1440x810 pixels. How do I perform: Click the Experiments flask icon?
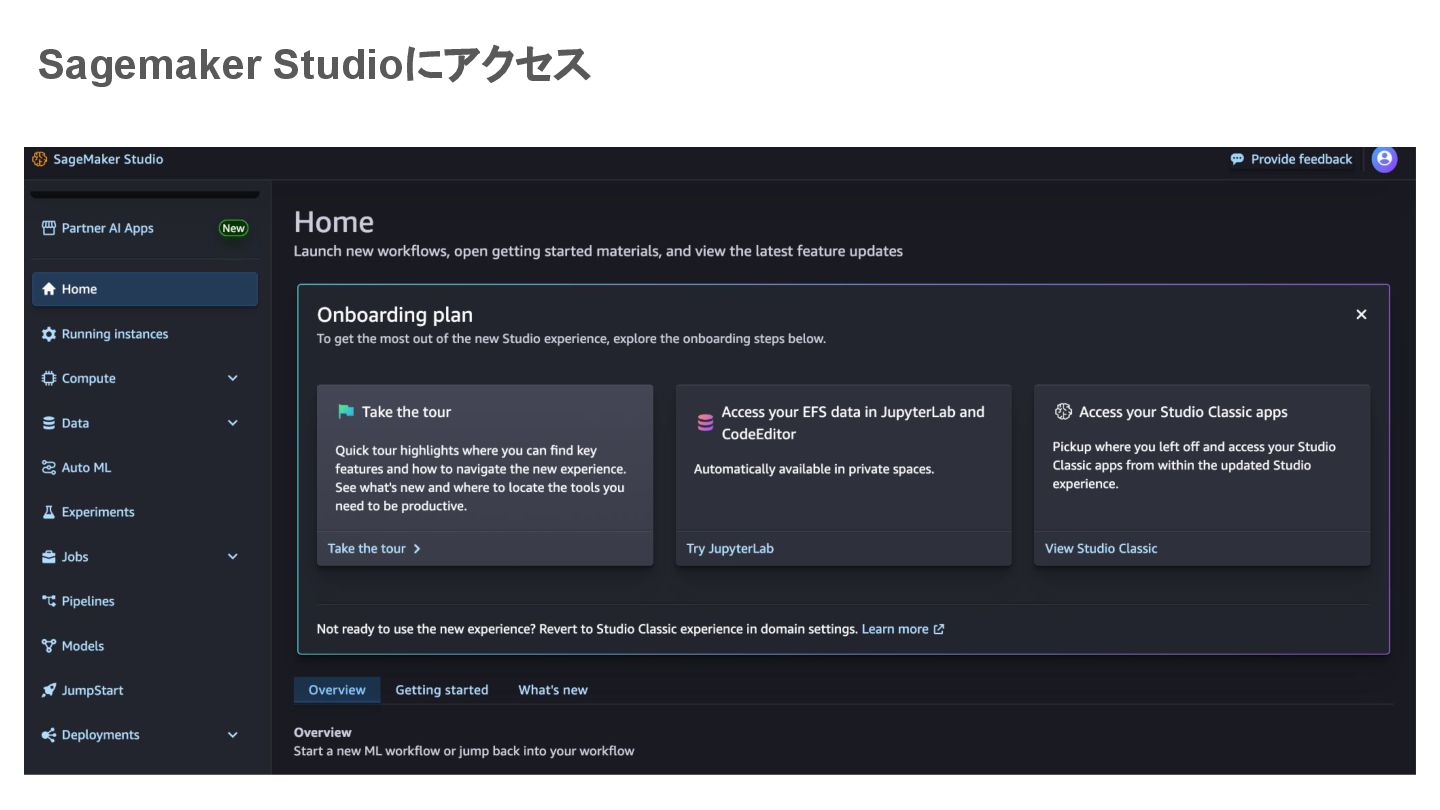pyautogui.click(x=48, y=512)
